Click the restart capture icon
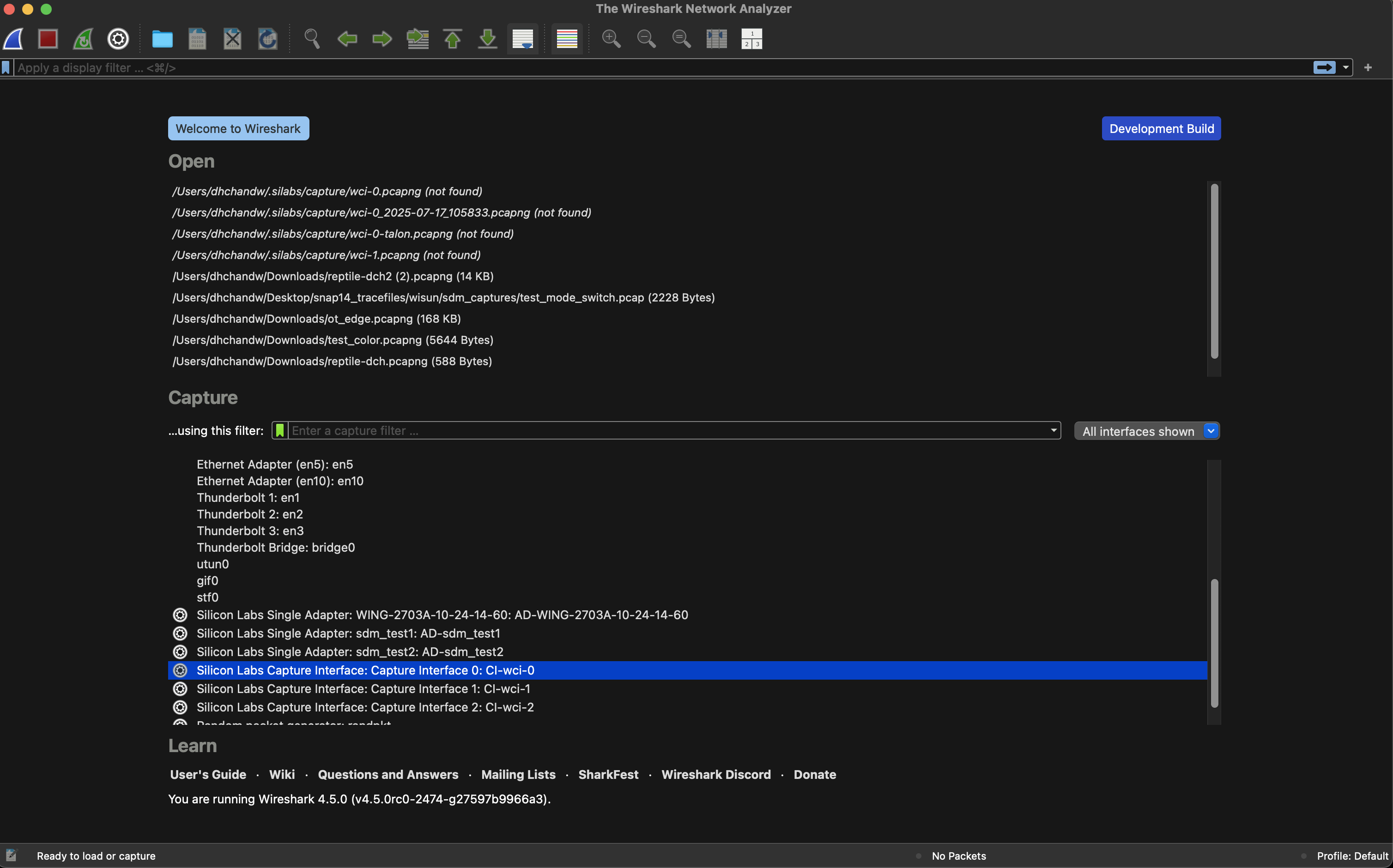 pyautogui.click(x=83, y=39)
